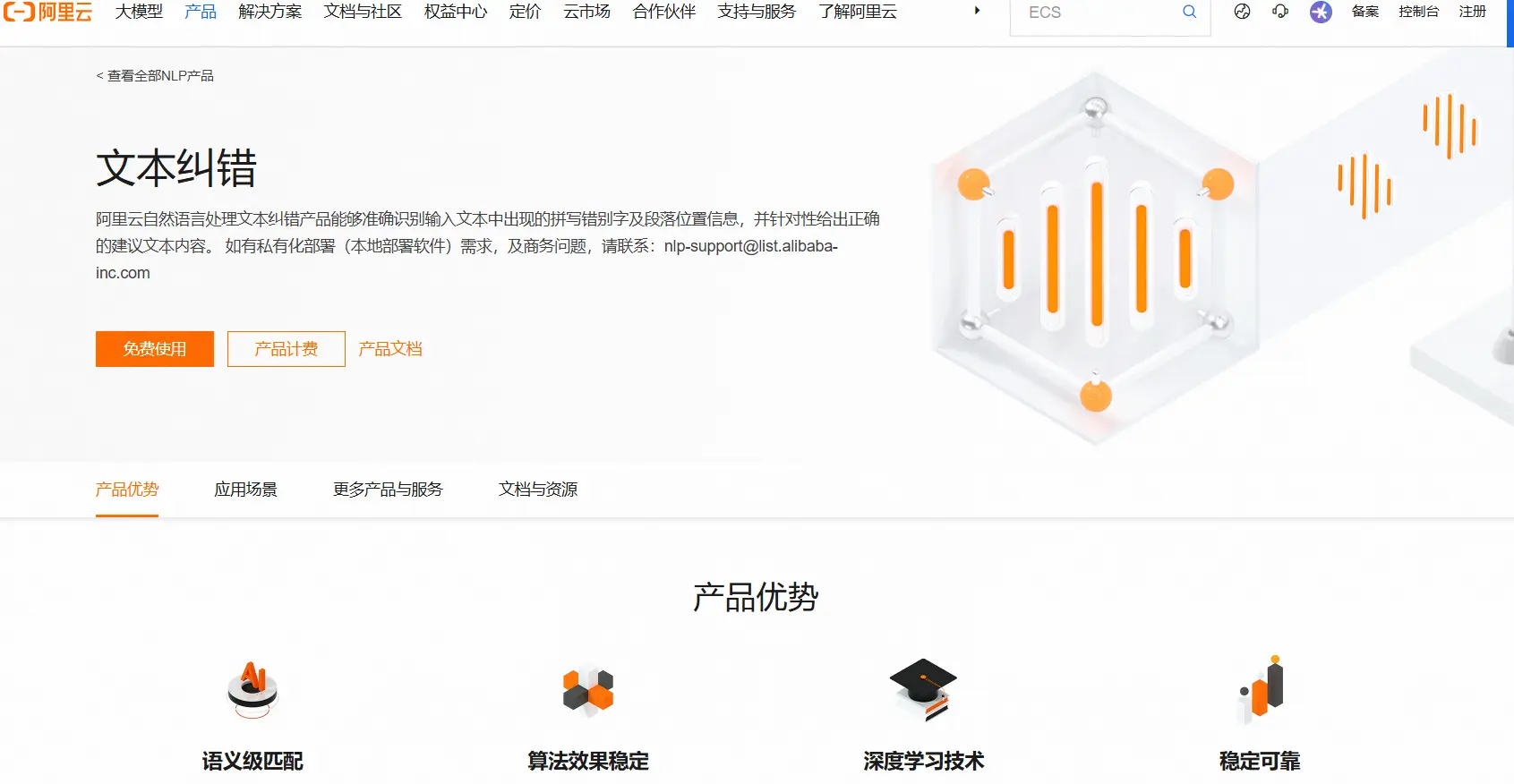Click the 产品优势 section heading
This screenshot has height=784, width=1514.
[x=756, y=597]
